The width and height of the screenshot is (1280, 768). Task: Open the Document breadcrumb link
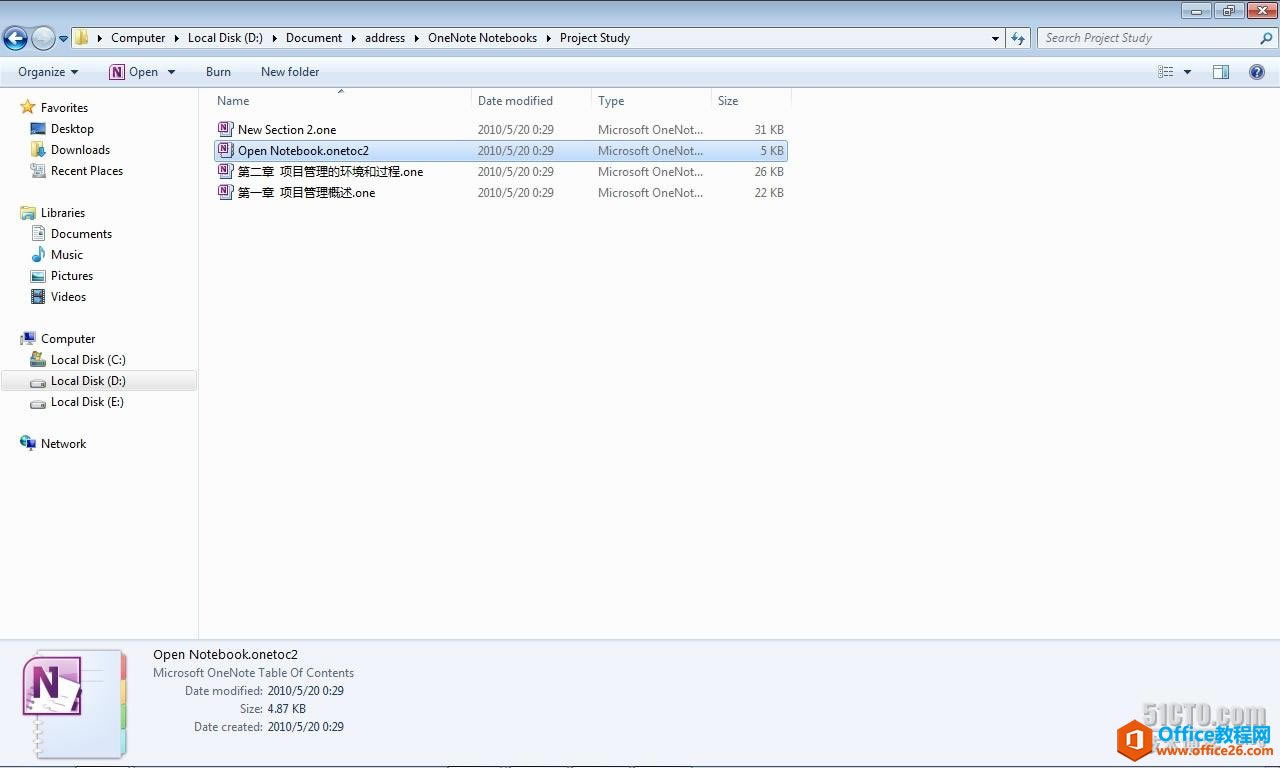click(x=313, y=37)
